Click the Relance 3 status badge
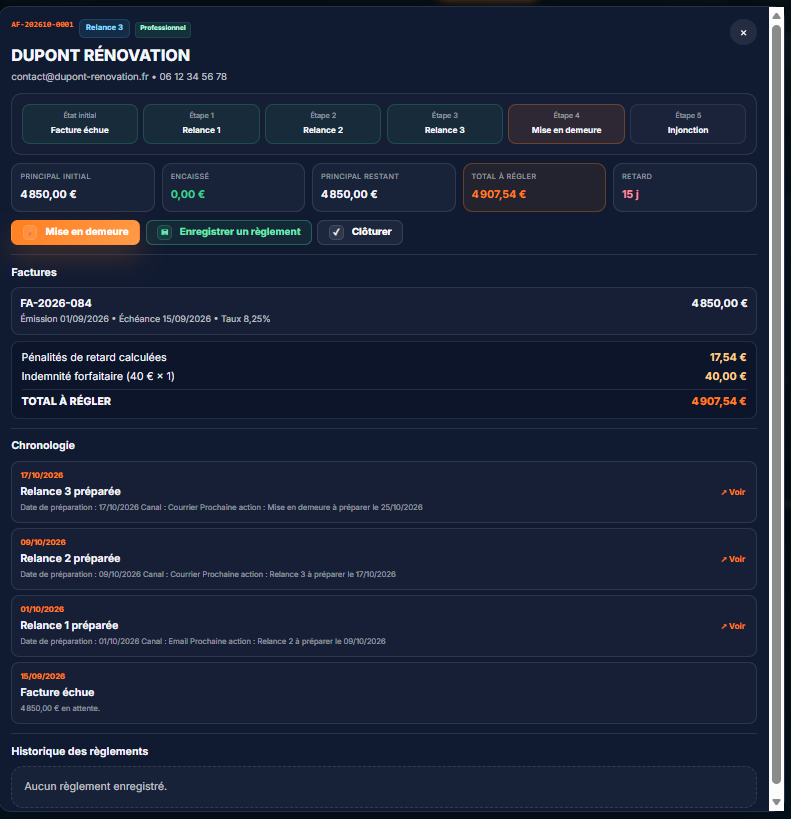The height and width of the screenshot is (819, 791). [104, 28]
